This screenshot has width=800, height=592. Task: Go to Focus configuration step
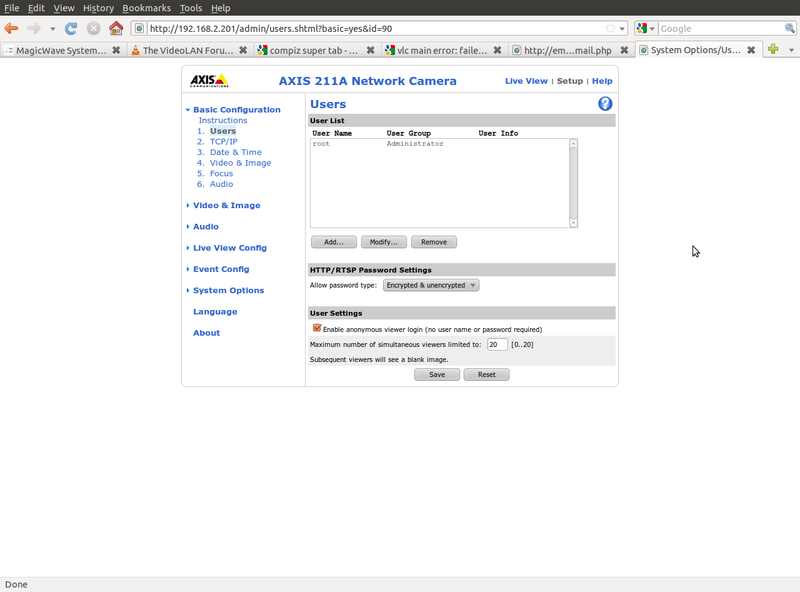coord(221,174)
